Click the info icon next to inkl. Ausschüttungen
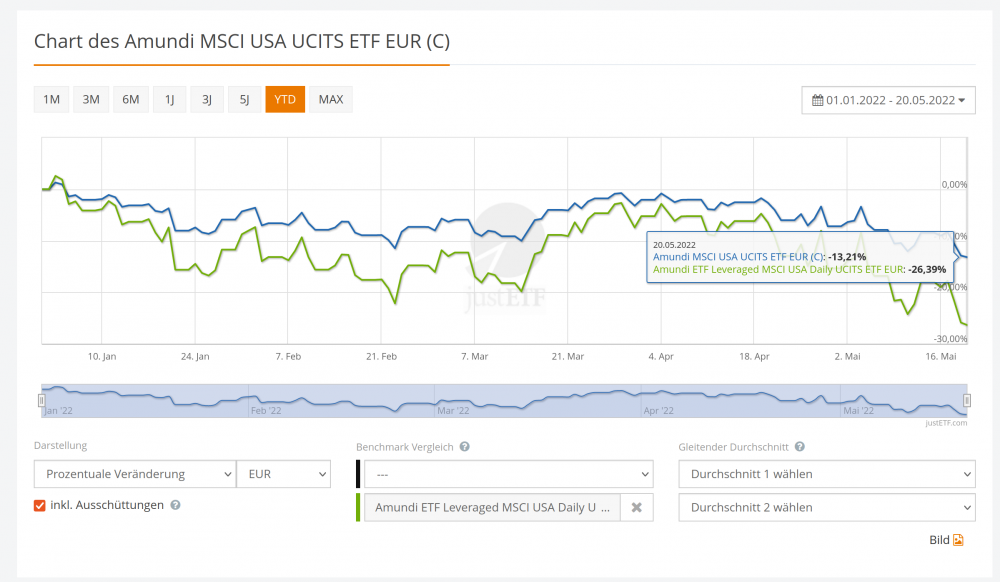Screen dimensions: 1000x582 (175, 505)
